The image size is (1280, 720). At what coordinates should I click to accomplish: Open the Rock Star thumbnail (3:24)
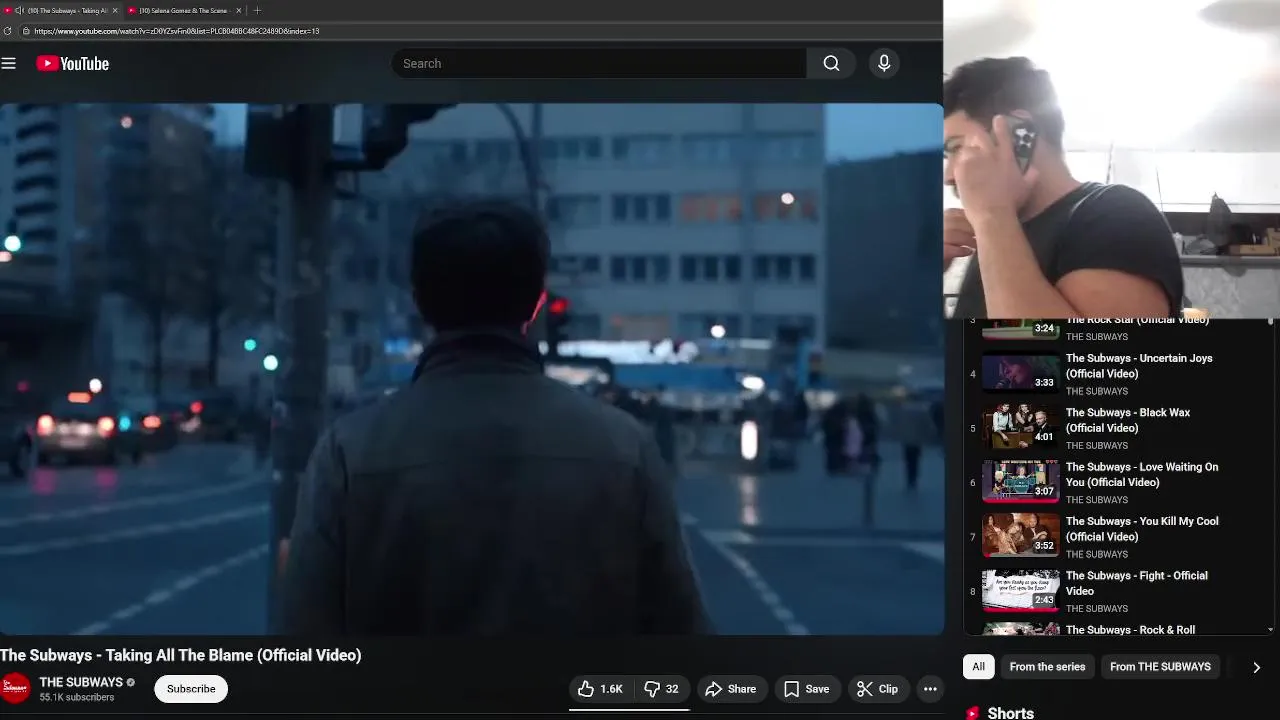pos(1021,329)
